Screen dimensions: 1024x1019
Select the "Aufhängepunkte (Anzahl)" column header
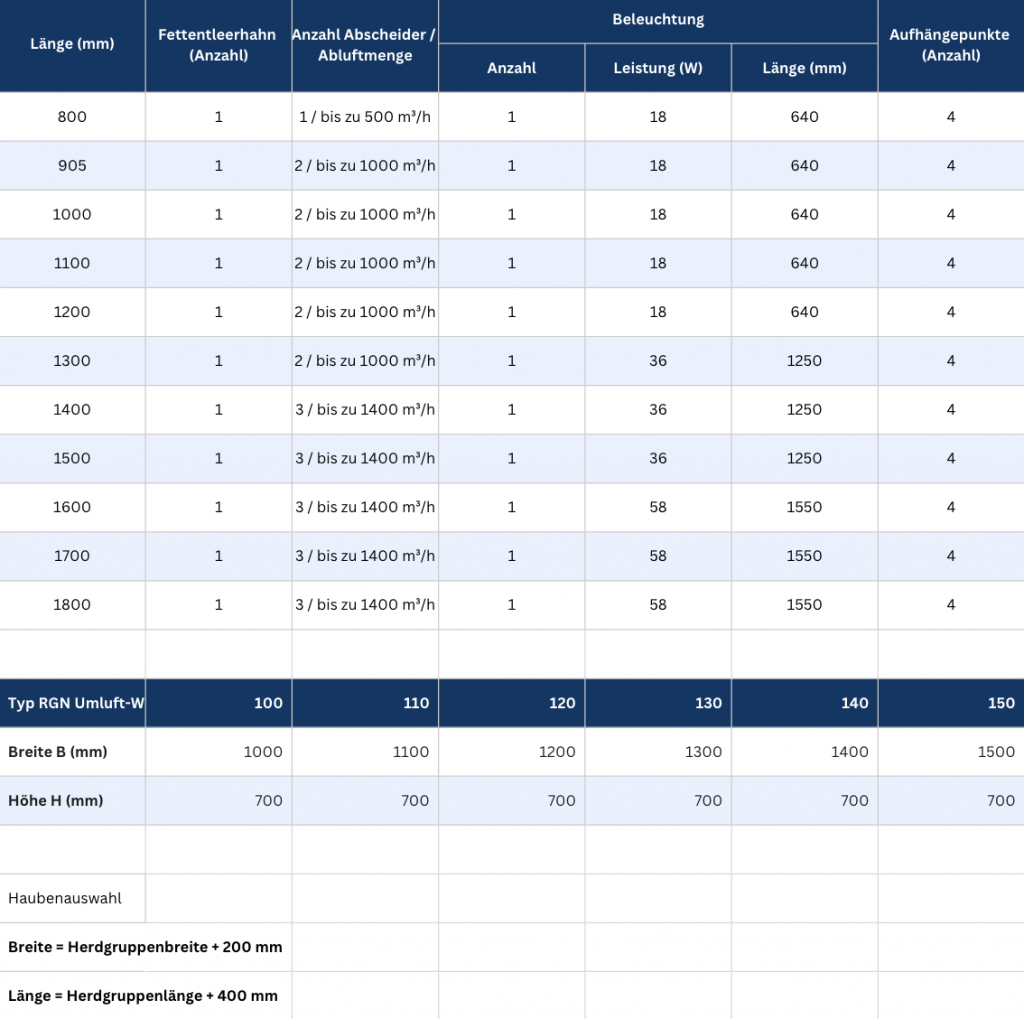click(950, 45)
